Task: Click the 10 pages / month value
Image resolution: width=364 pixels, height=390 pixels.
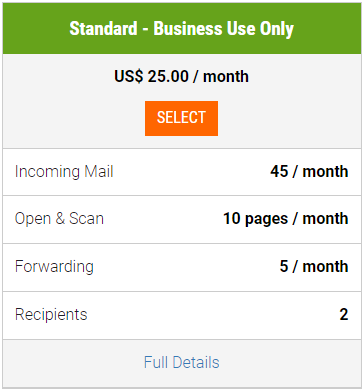Action: pos(286,219)
